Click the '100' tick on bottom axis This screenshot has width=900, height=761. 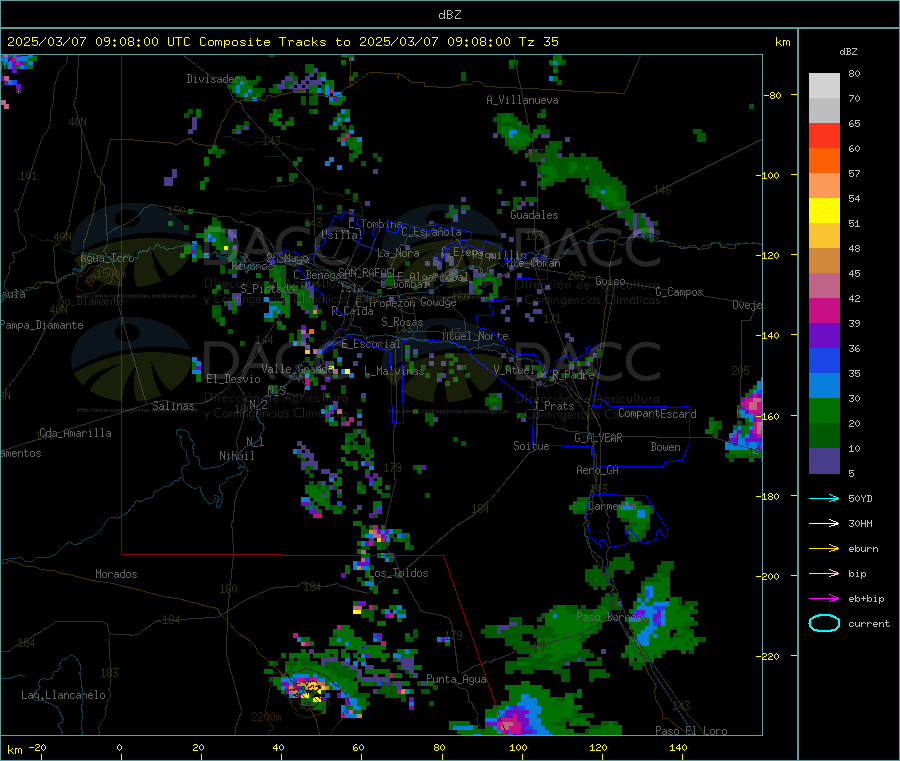point(518,748)
